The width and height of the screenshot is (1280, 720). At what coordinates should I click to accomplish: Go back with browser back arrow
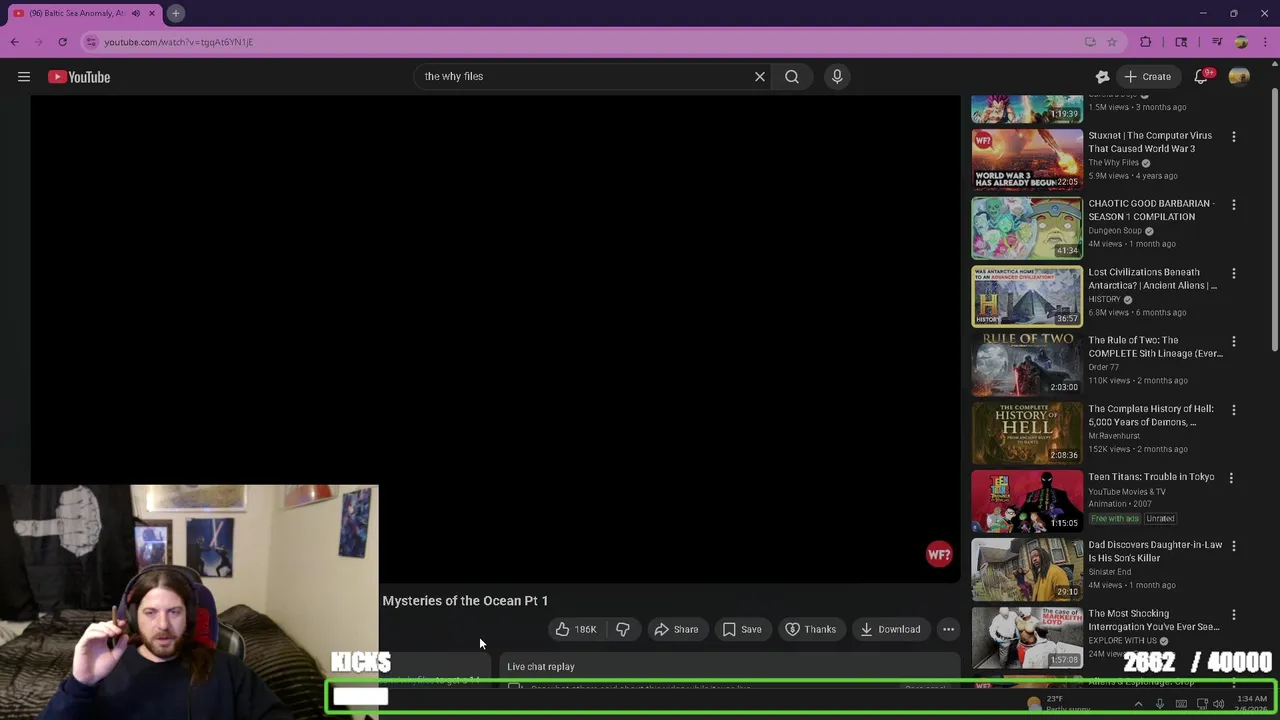point(15,42)
